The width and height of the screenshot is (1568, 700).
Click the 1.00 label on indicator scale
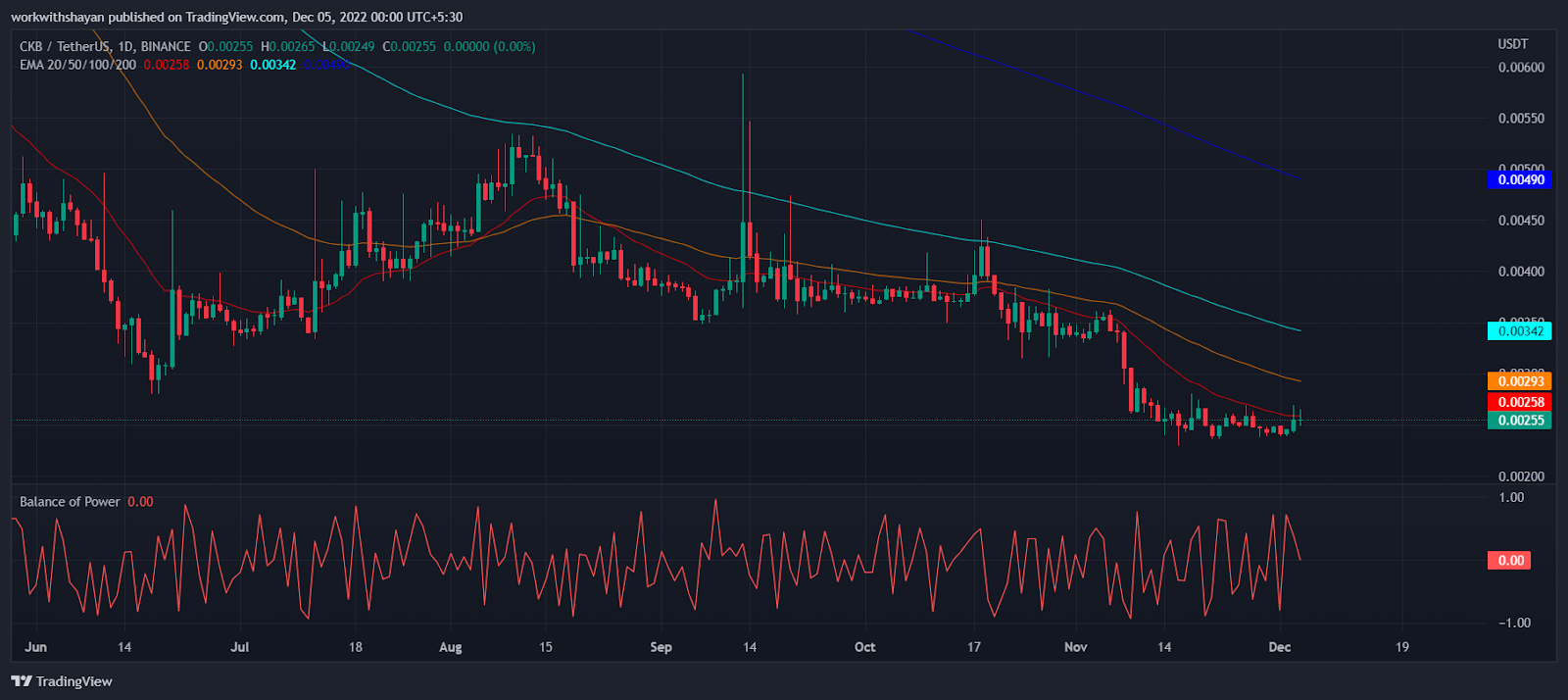click(1512, 498)
